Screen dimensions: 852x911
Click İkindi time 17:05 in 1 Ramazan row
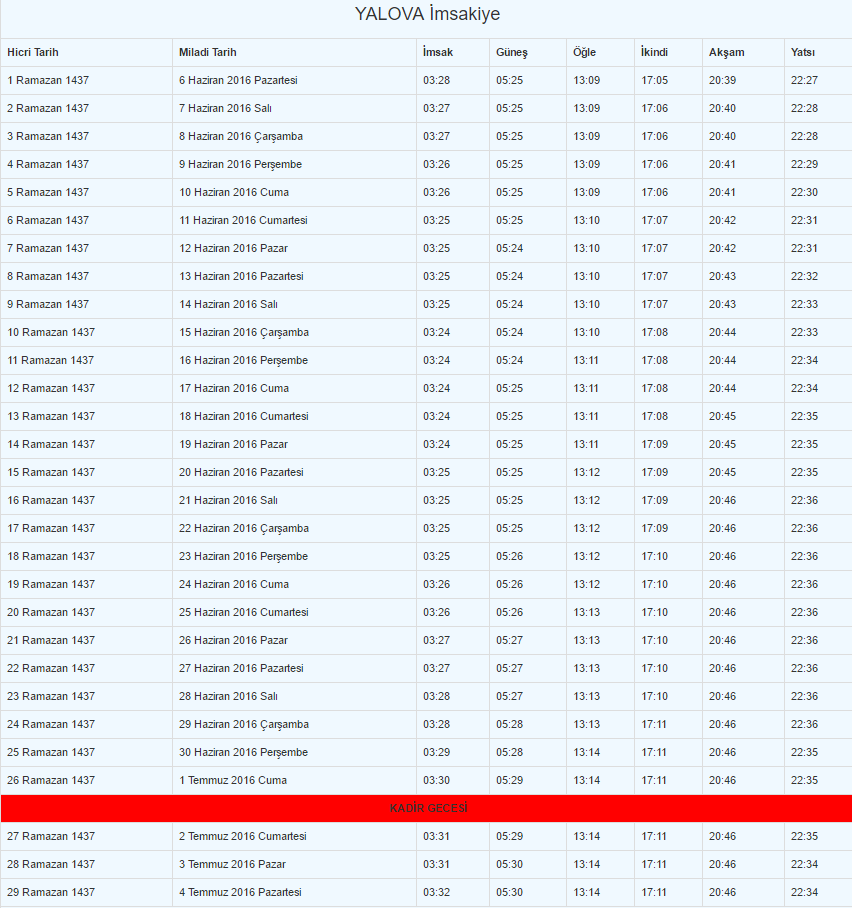(x=654, y=80)
